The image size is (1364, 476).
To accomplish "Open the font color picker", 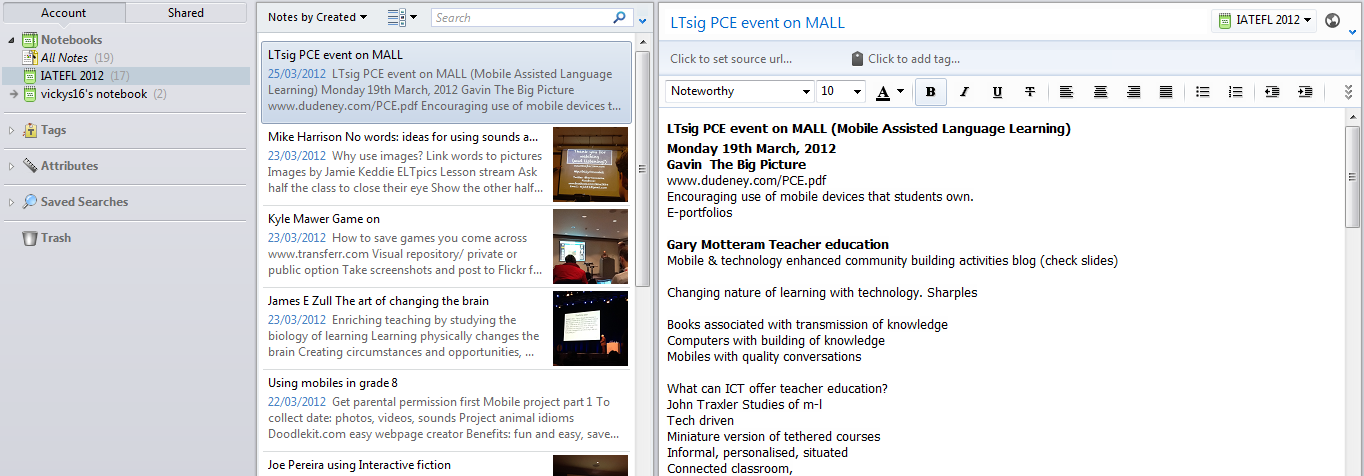I will pos(890,91).
